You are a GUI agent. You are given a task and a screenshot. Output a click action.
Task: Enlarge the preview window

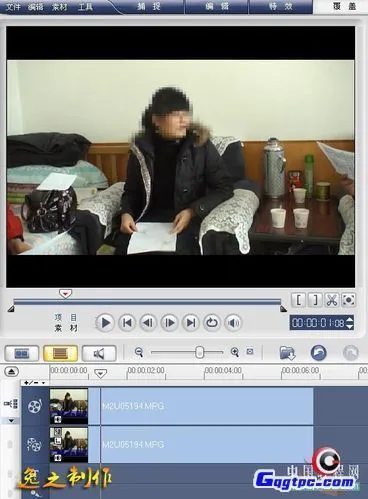[x=348, y=300]
